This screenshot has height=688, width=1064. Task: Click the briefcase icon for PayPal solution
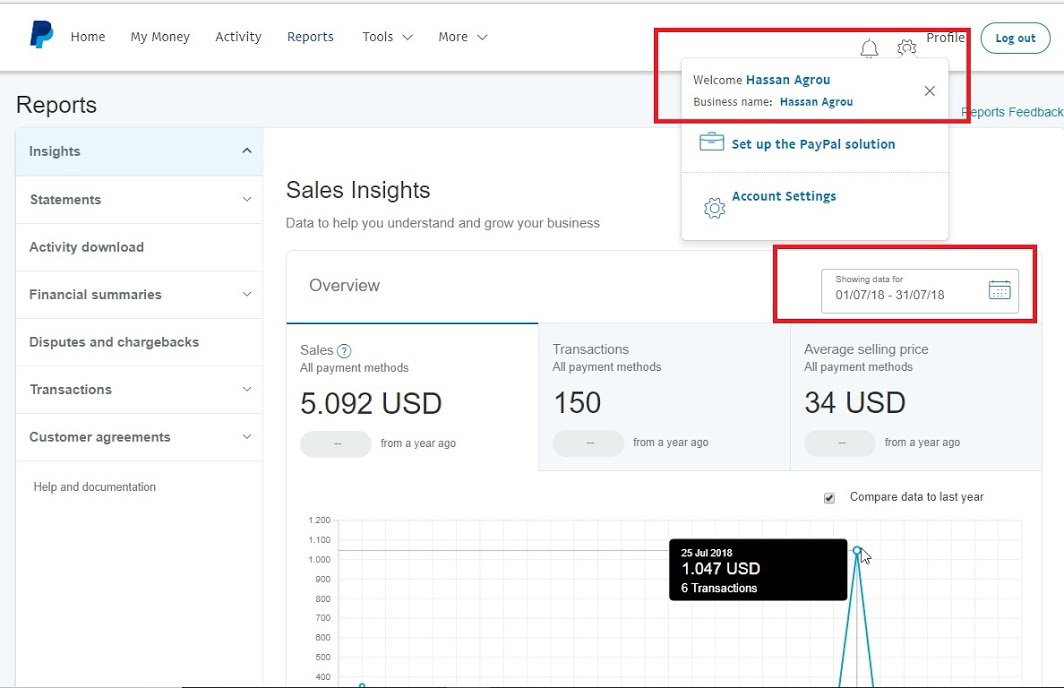[x=712, y=142]
